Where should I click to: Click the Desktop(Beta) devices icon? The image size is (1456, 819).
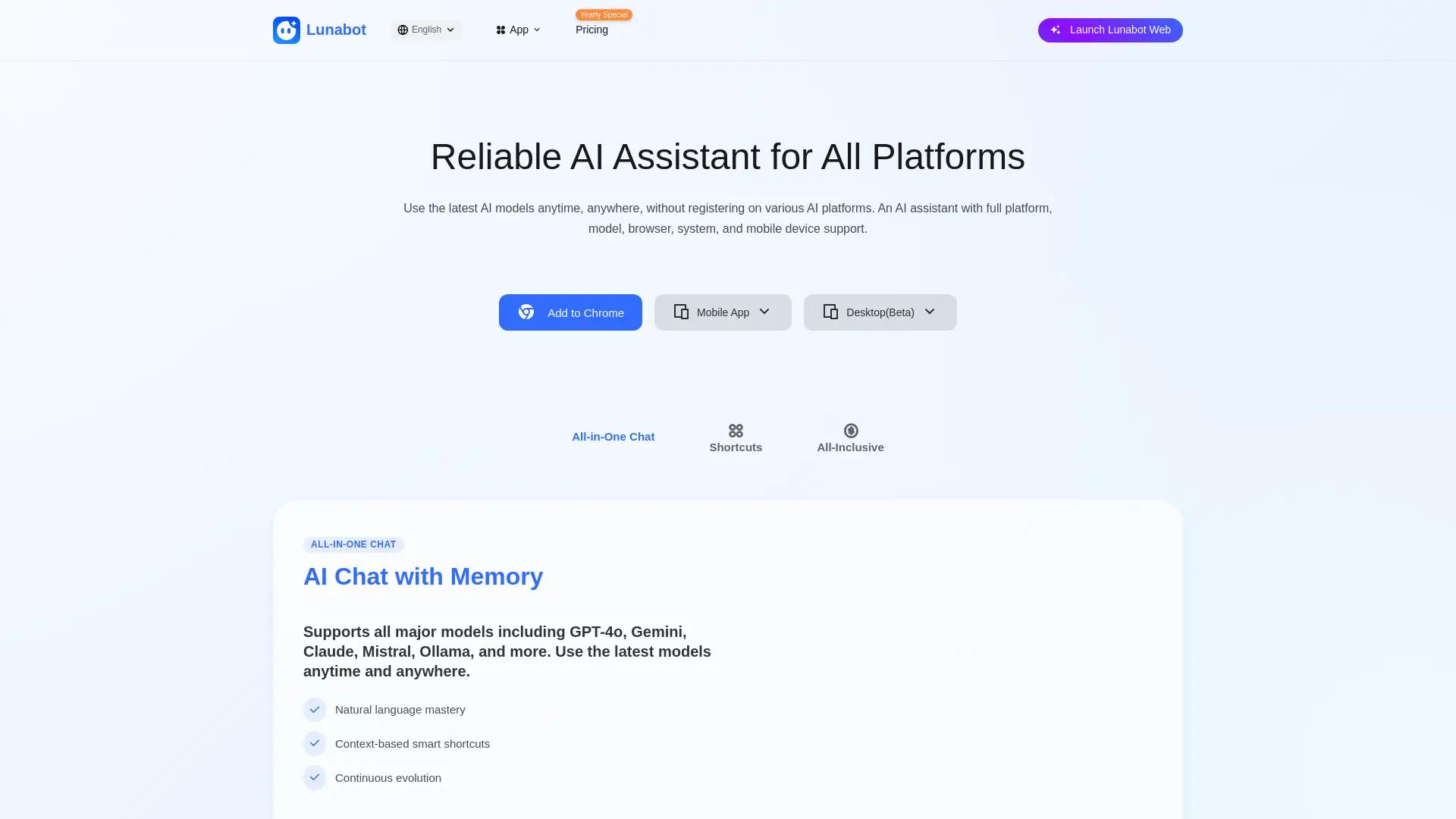[x=830, y=312]
